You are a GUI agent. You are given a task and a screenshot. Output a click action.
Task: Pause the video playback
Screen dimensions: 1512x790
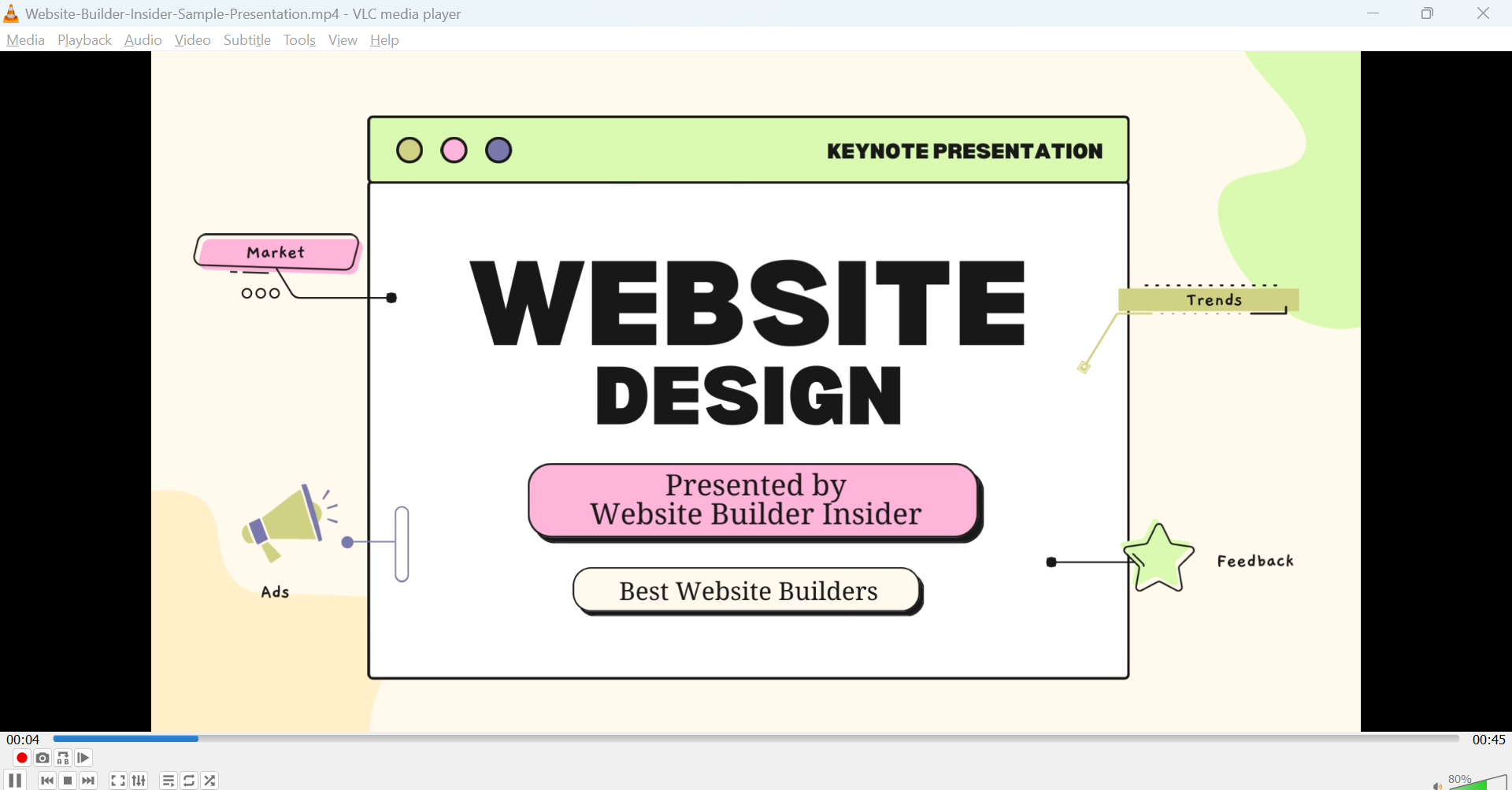point(15,781)
